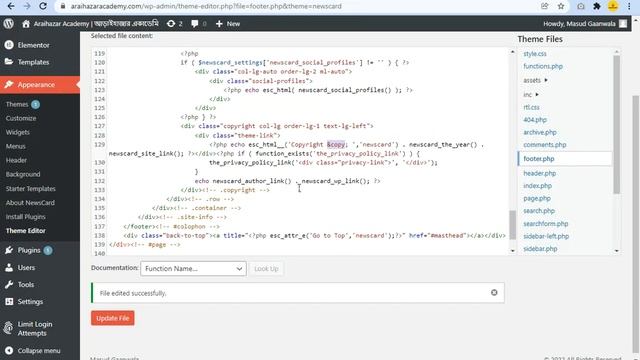Open the Widgets page
The height and width of the screenshot is (360, 640).
coord(18,132)
